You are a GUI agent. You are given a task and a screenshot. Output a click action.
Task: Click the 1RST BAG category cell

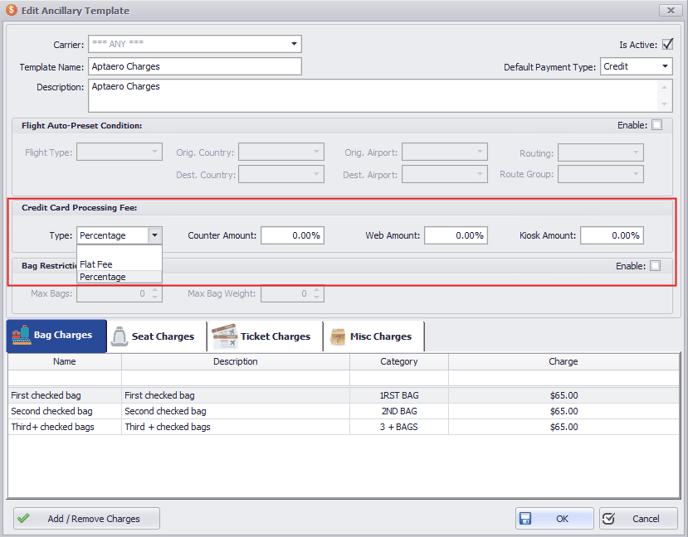point(399,395)
